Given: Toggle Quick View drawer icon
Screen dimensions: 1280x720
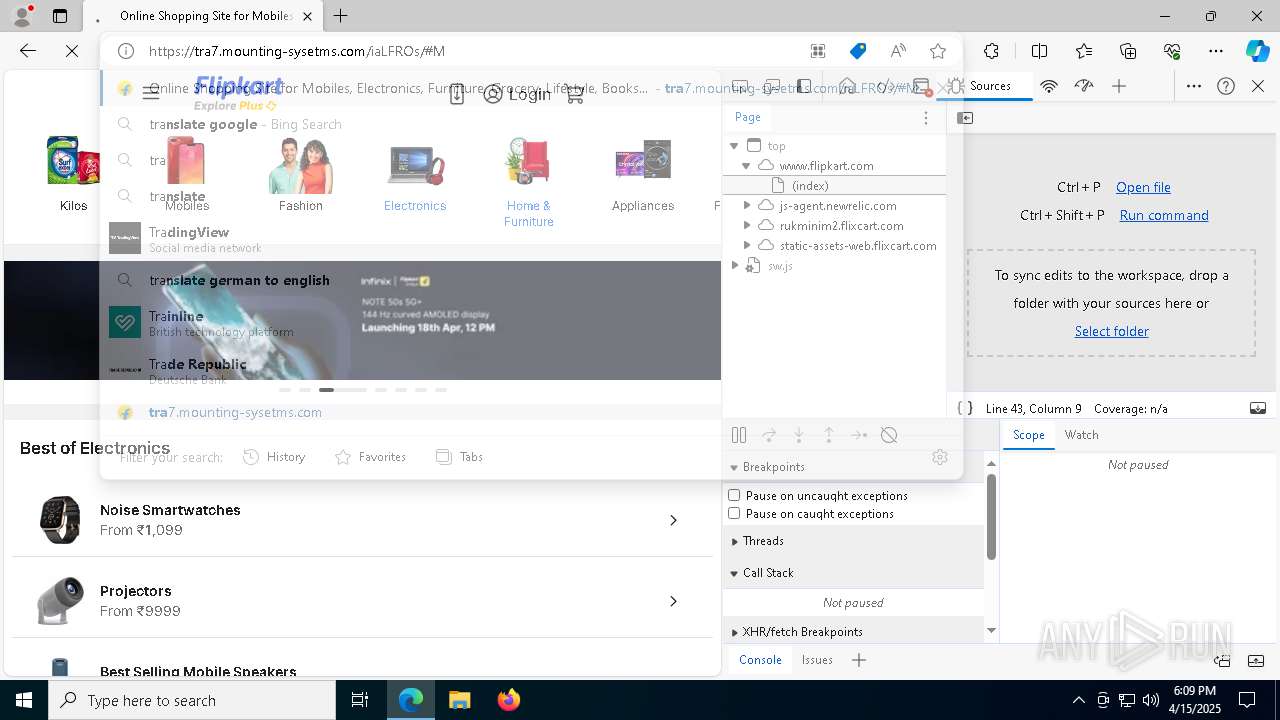Looking at the screenshot, I should (x=1258, y=408).
